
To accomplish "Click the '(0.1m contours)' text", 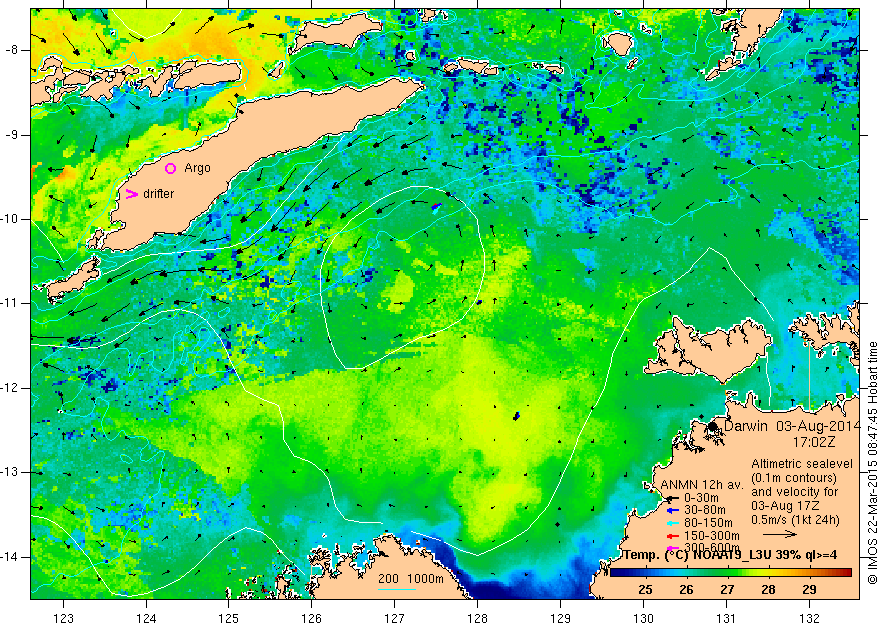I will click(794, 478).
